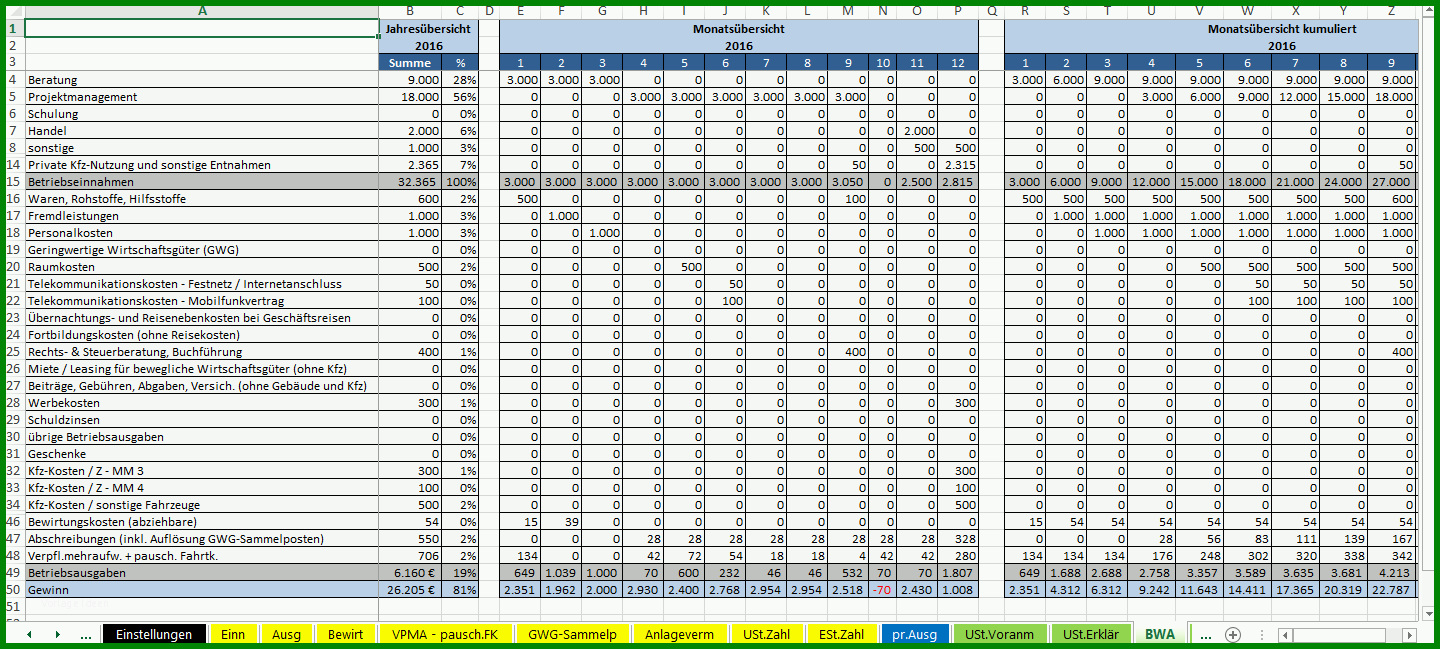Click the Select All corner triangle
Image resolution: width=1440 pixels, height=649 pixels.
[13, 11]
